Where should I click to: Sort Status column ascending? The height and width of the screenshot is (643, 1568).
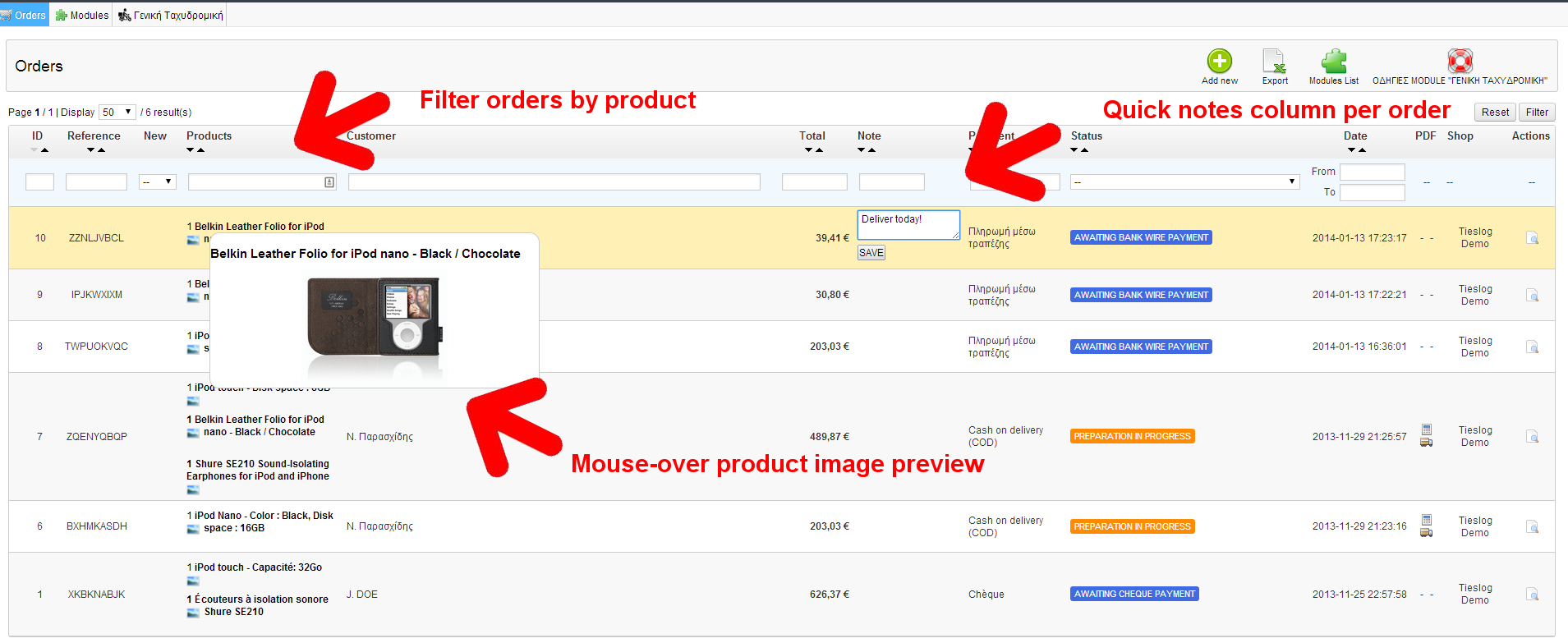coord(1084,150)
